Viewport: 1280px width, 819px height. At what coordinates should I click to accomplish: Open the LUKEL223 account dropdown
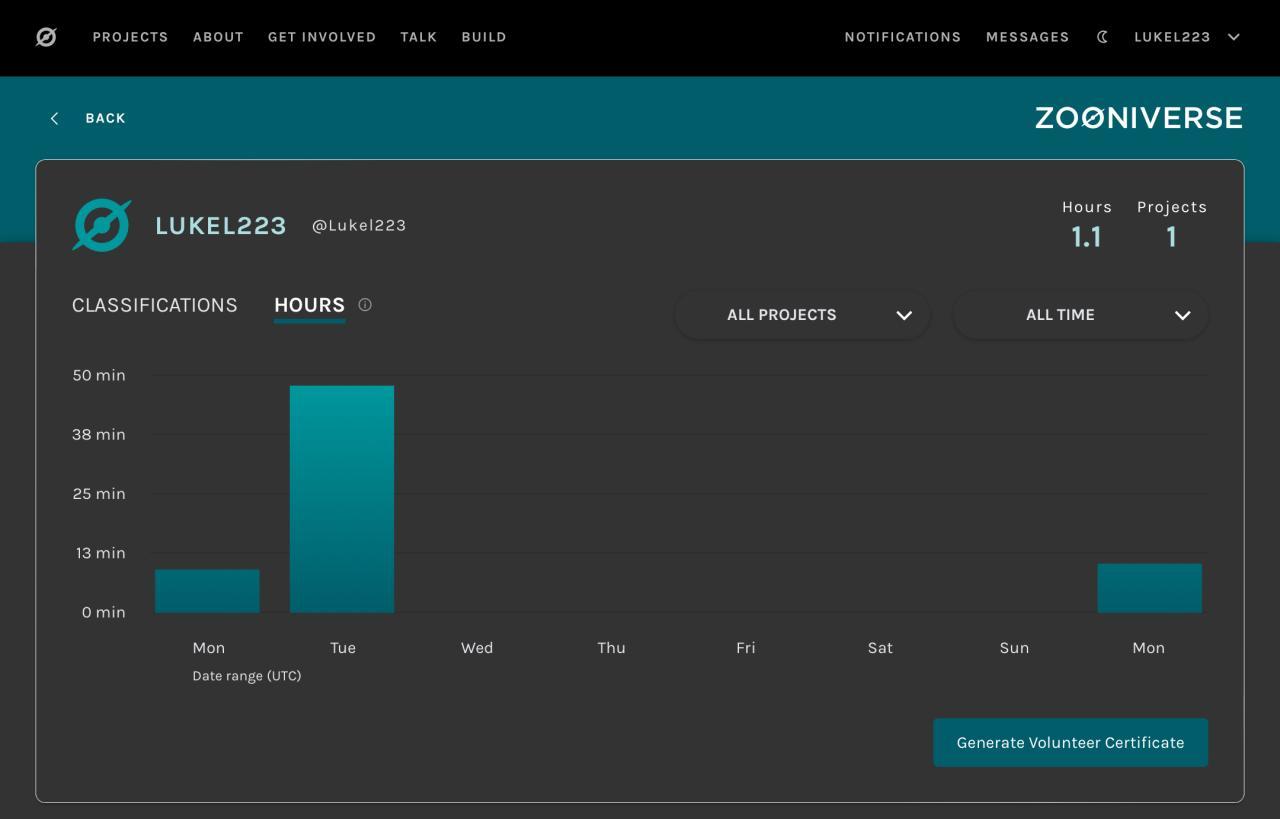coord(1187,37)
